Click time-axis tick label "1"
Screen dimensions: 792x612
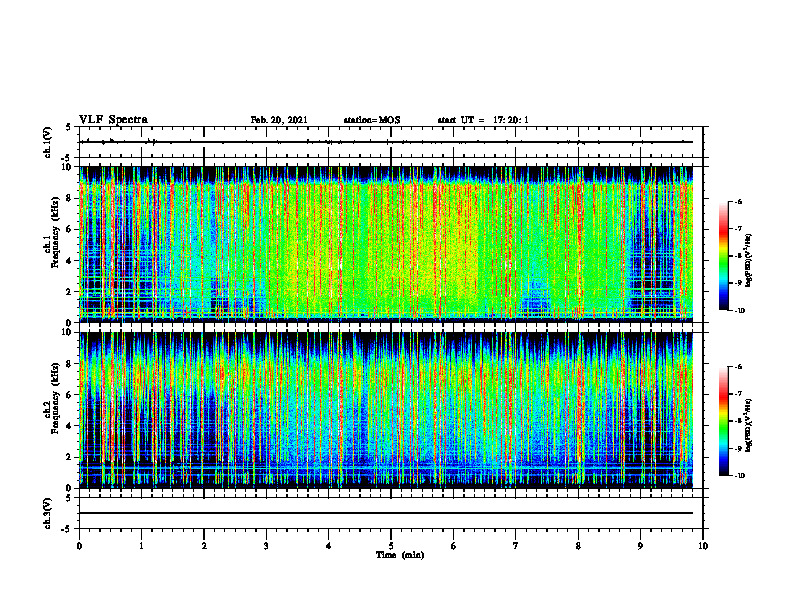click(x=141, y=546)
